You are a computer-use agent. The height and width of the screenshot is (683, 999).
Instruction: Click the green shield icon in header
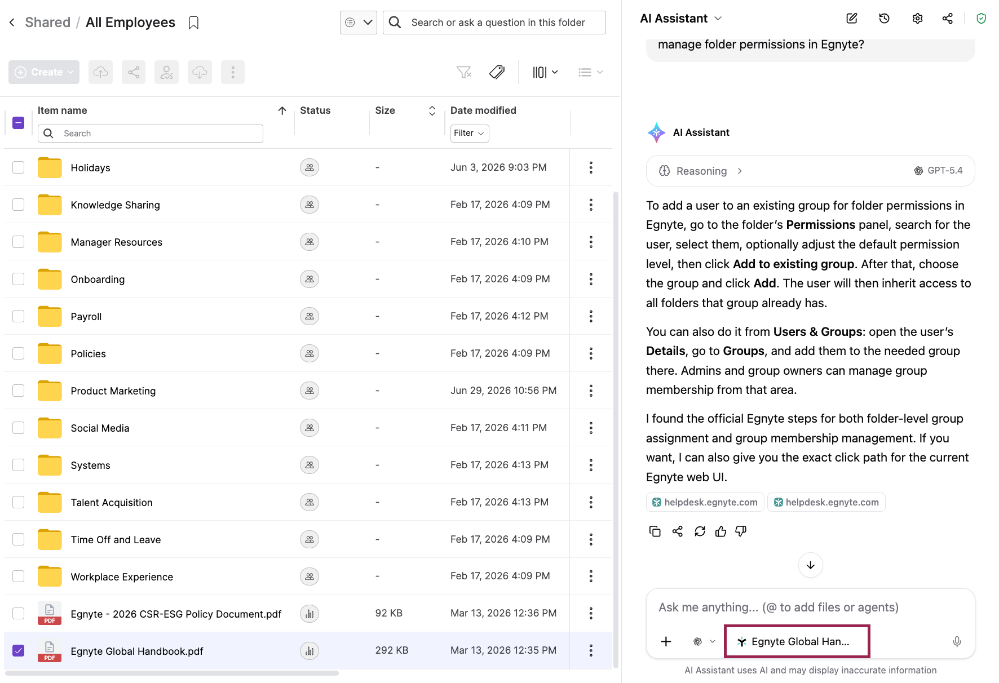coord(981,18)
